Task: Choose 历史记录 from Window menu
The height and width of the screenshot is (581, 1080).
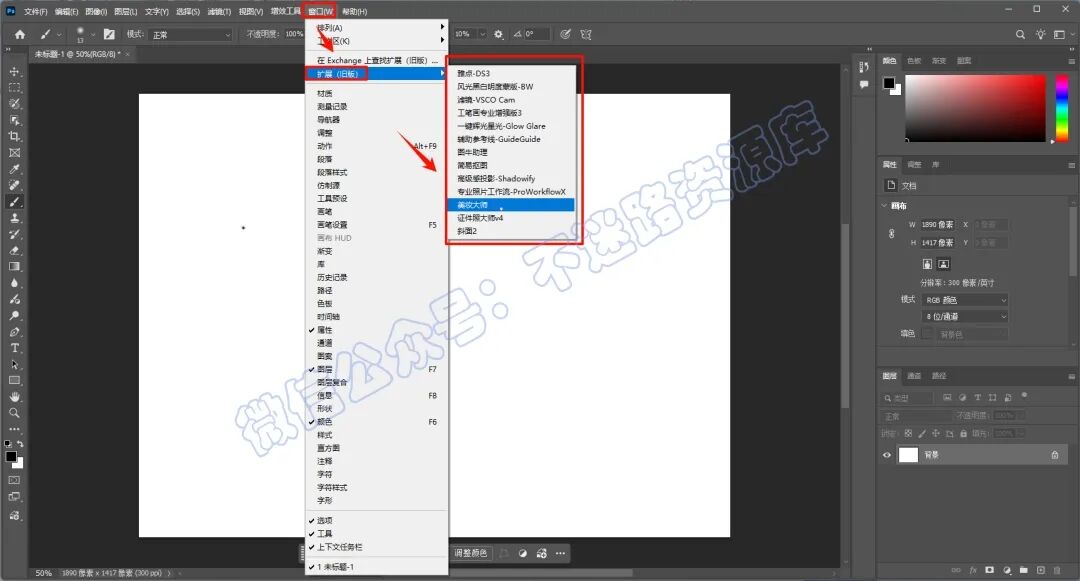Action: [x=377, y=277]
